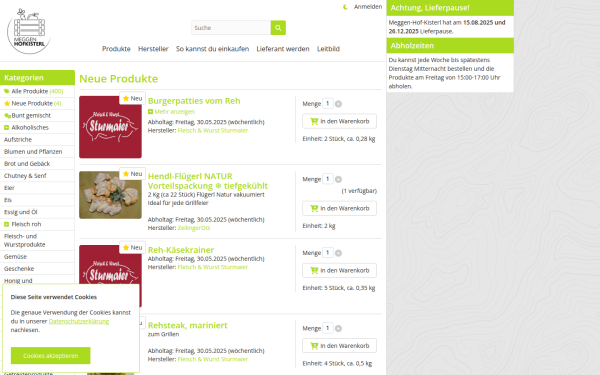Screen dimensions: 600x375
Task: Open the Gemüse category
Action: click(x=37, y=256)
